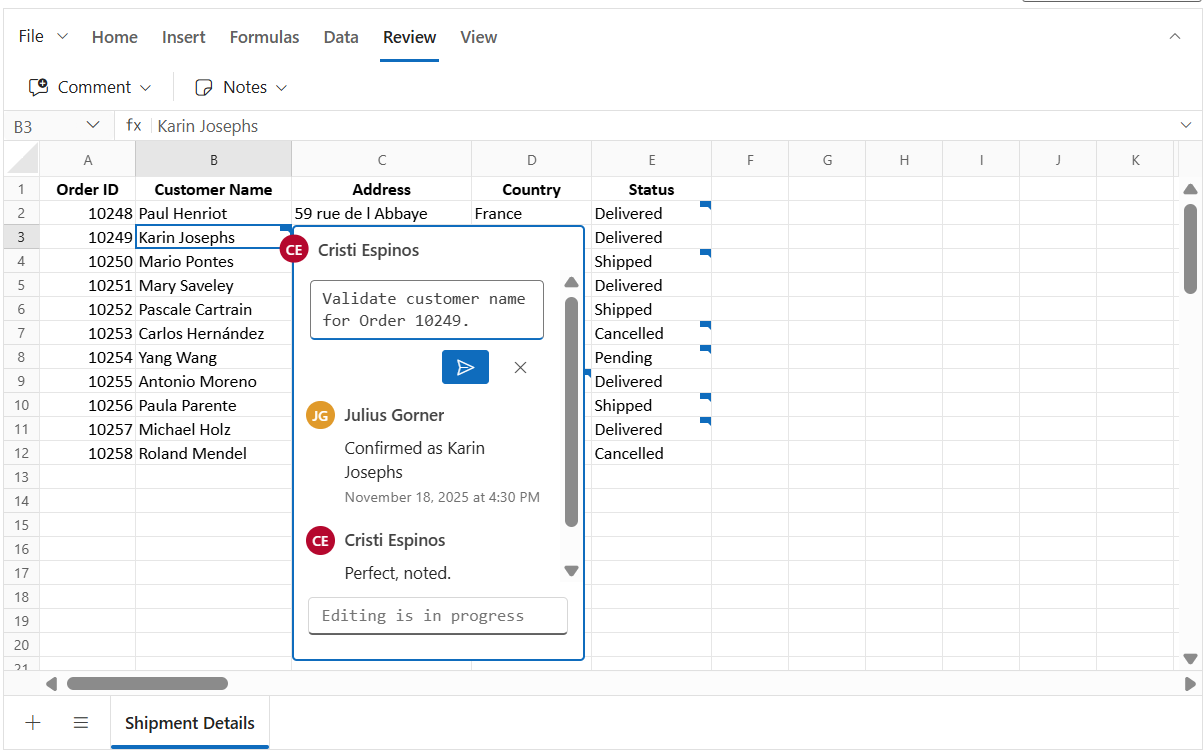This screenshot has height=750, width=1204.
Task: Click the horizontal scroll right arrow
Action: [1190, 684]
